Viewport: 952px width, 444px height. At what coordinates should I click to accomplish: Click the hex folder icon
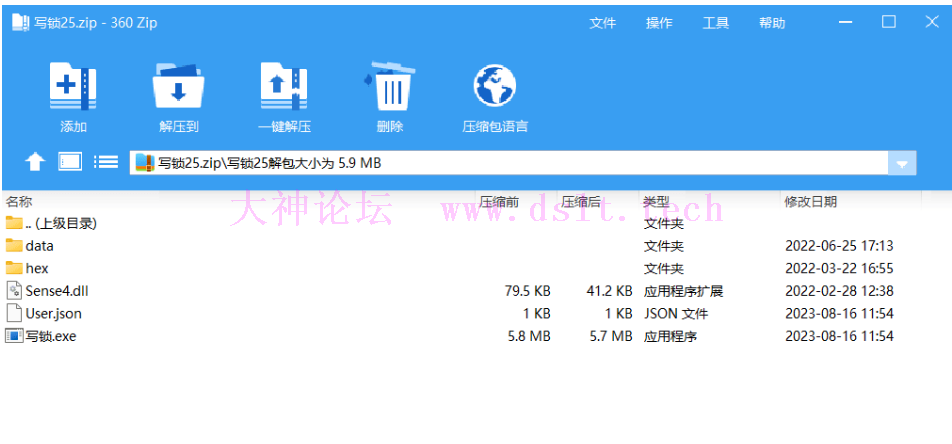point(14,268)
